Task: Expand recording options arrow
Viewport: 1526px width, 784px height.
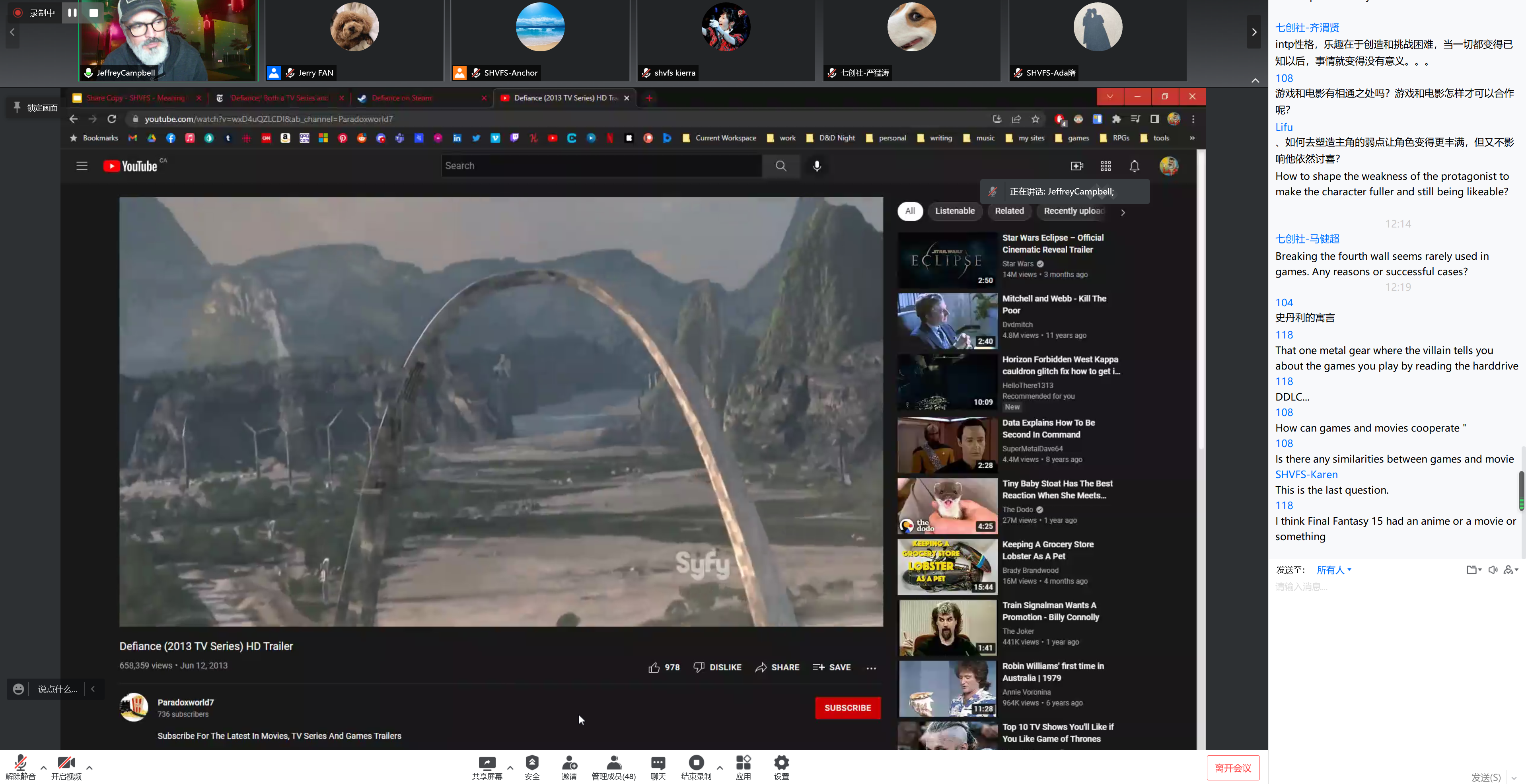Action: [720, 767]
